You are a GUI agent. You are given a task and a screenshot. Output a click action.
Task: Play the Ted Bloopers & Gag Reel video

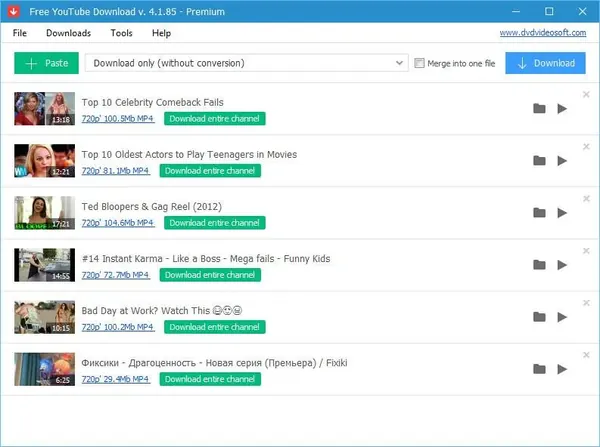562,213
